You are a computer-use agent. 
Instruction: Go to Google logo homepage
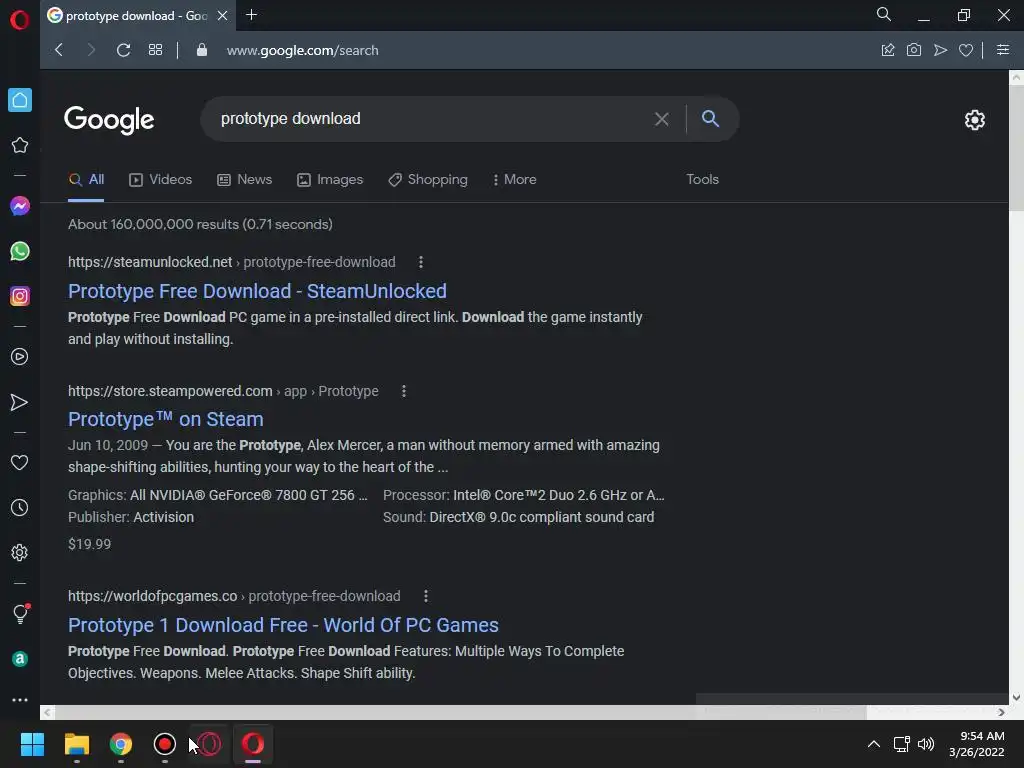[109, 120]
